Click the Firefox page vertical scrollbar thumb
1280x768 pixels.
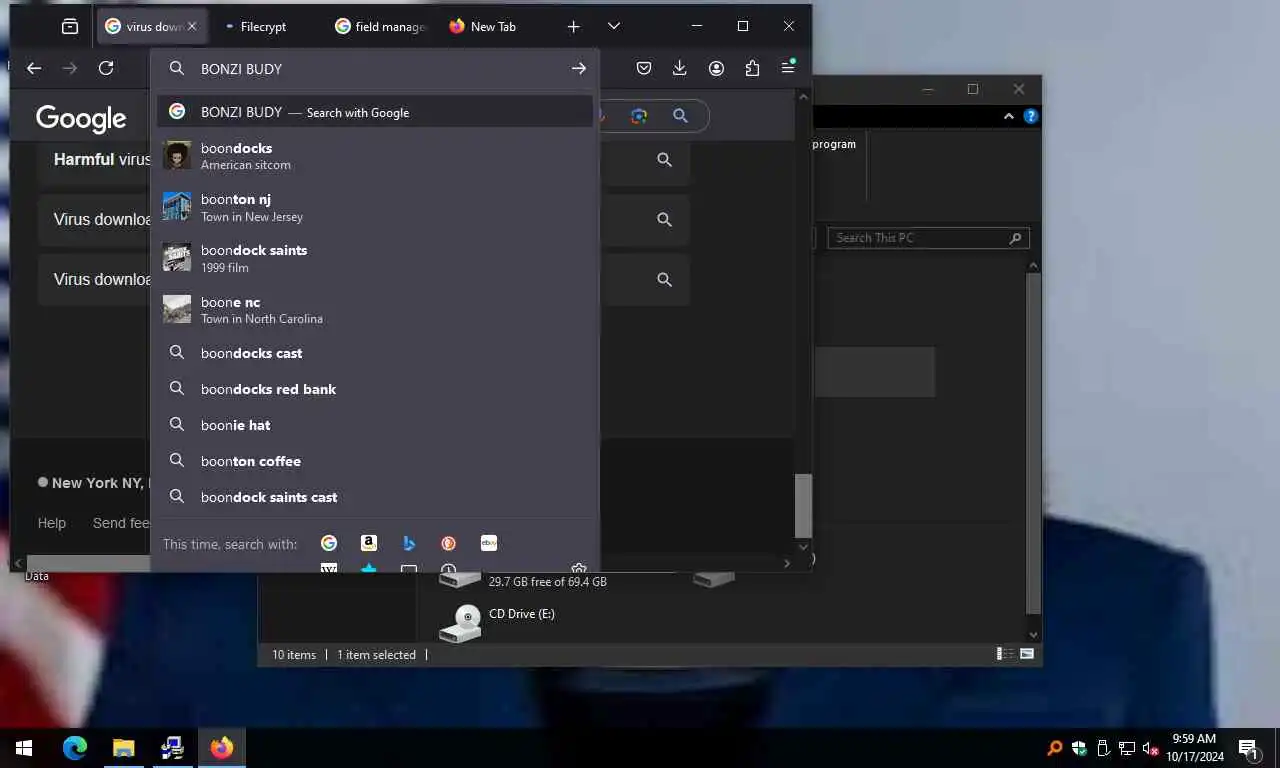pyautogui.click(x=803, y=505)
